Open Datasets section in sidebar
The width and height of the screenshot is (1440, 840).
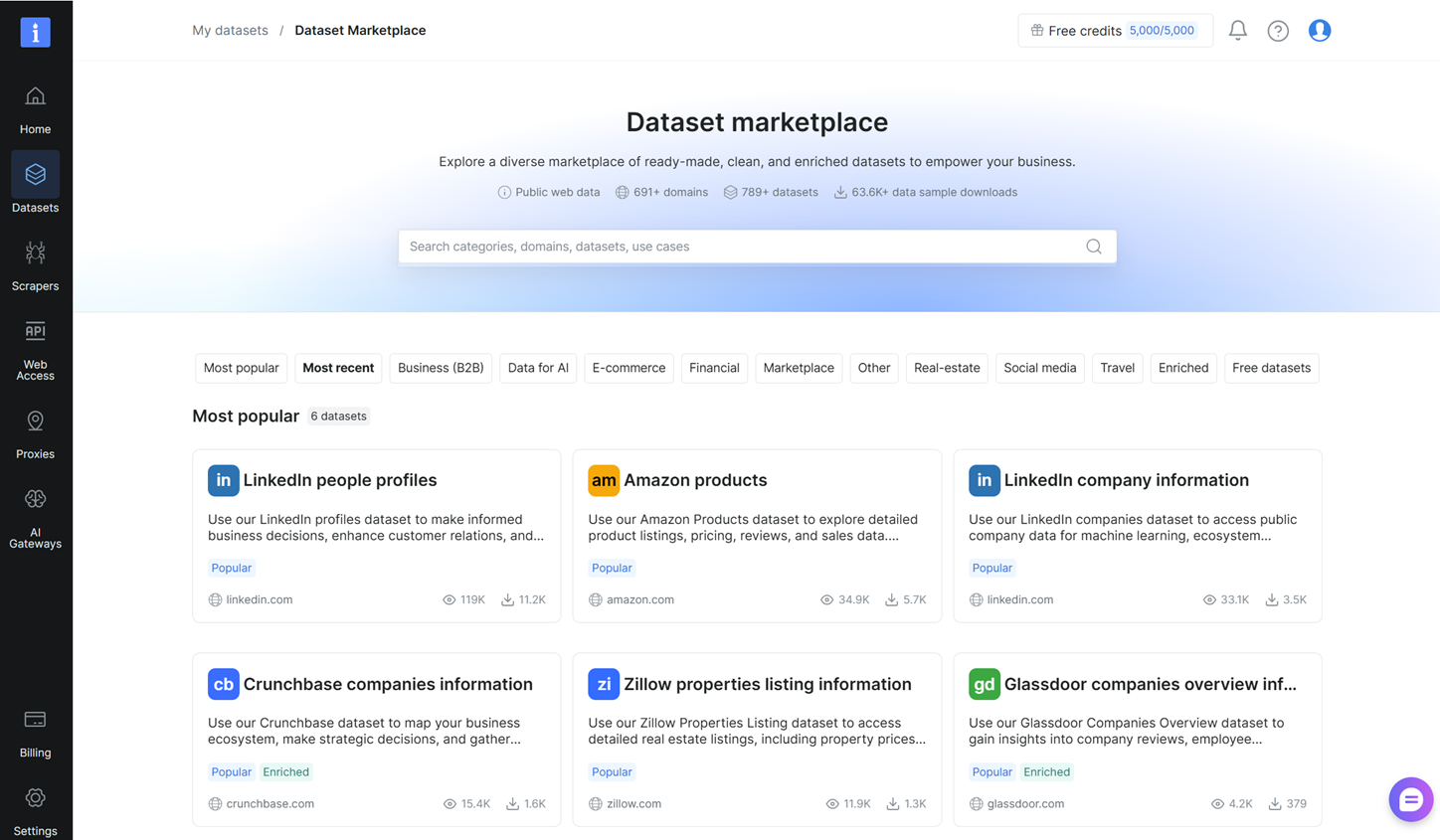[35, 184]
